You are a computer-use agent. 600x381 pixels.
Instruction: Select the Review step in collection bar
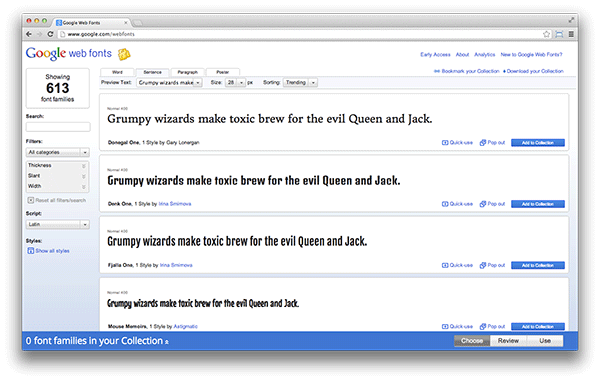pos(508,341)
